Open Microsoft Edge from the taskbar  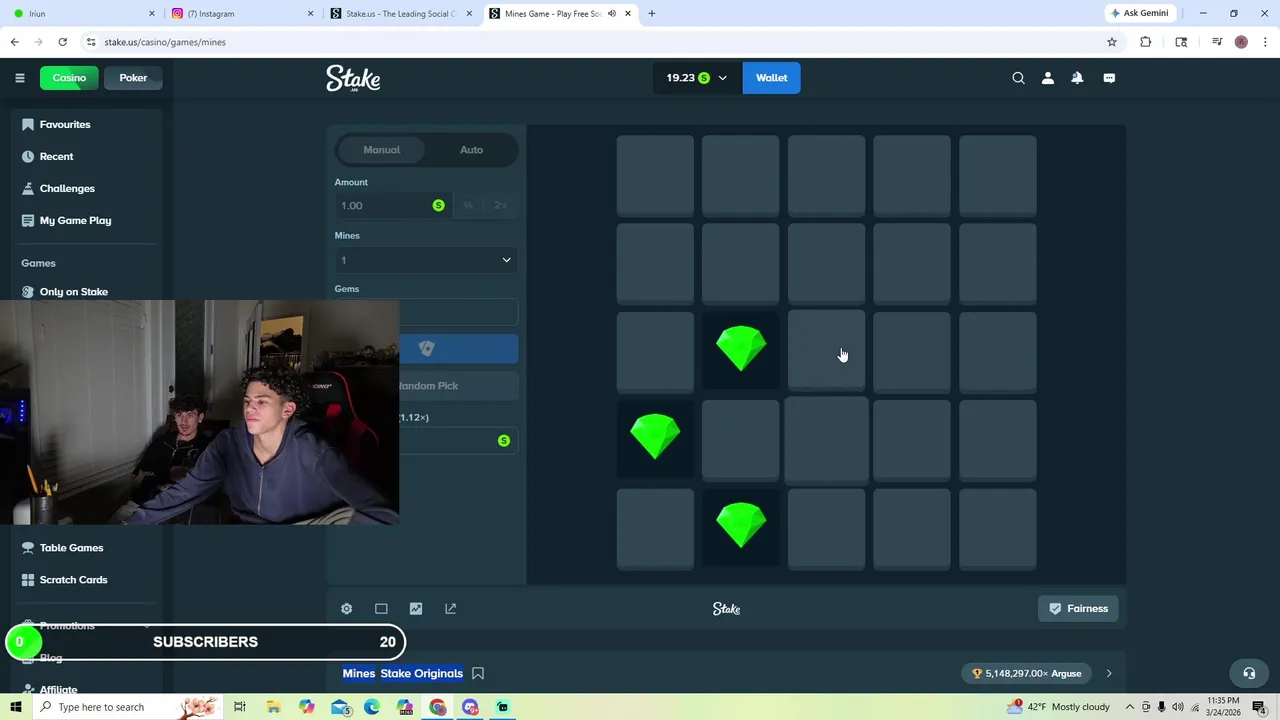coord(372,707)
